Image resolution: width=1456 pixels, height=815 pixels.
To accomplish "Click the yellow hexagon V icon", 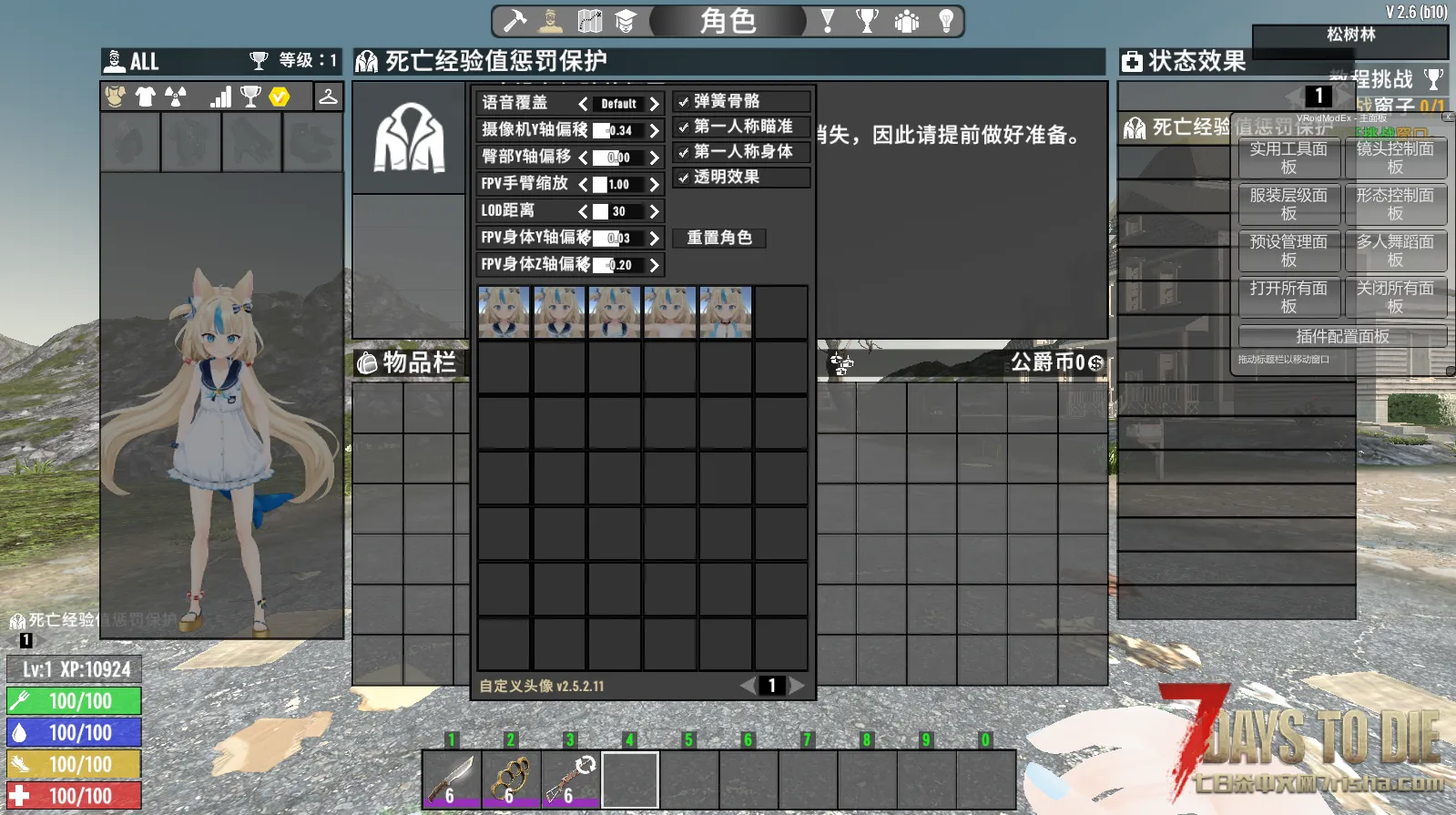I will click(x=280, y=97).
